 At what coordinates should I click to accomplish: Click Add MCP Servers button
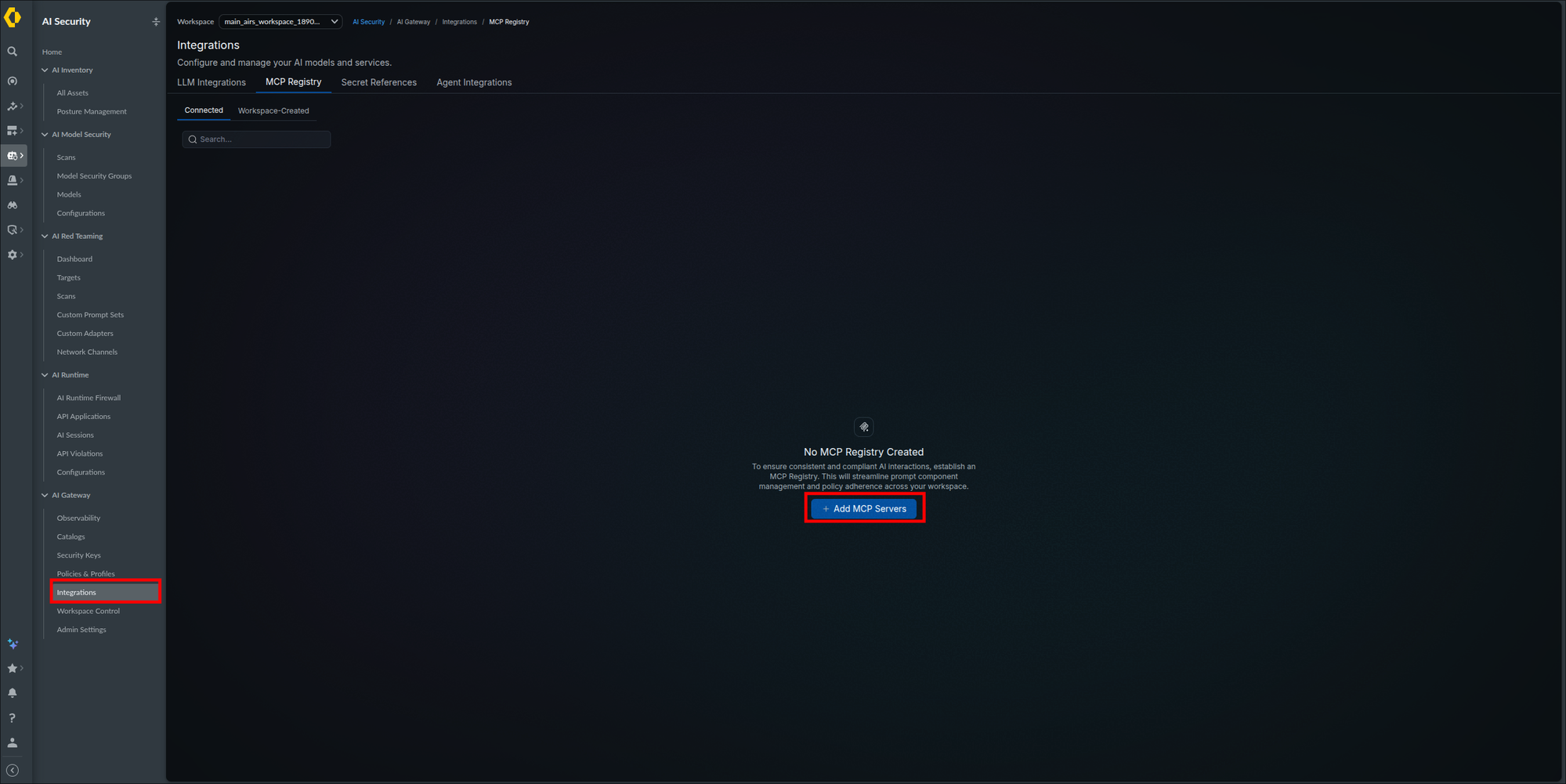pyautogui.click(x=864, y=509)
